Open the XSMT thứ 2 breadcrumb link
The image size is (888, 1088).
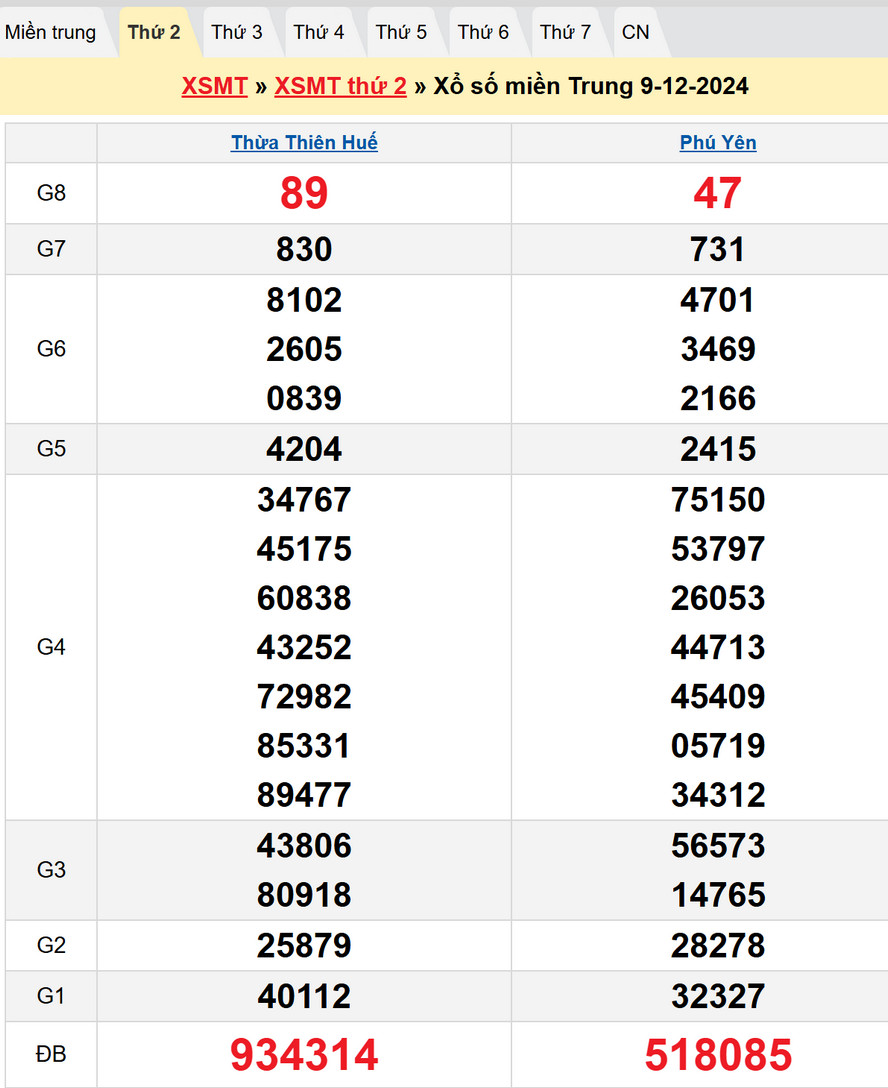click(340, 86)
